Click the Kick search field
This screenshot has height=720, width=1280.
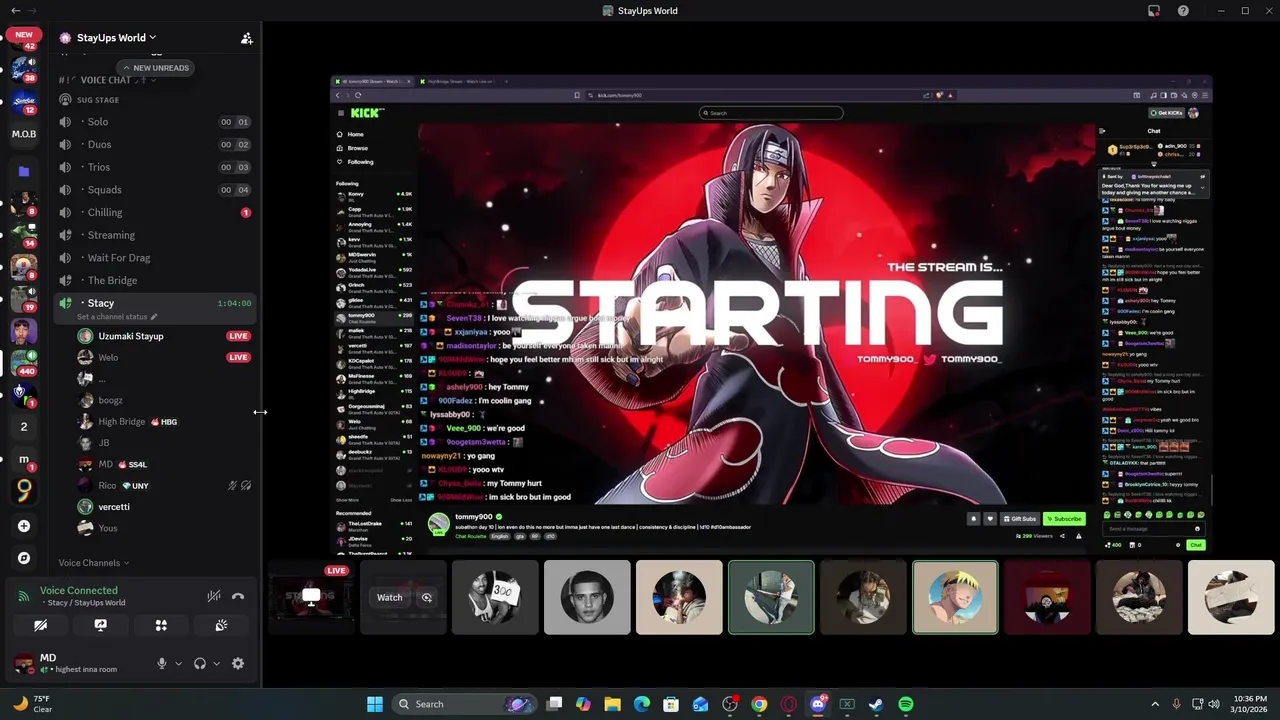(771, 113)
